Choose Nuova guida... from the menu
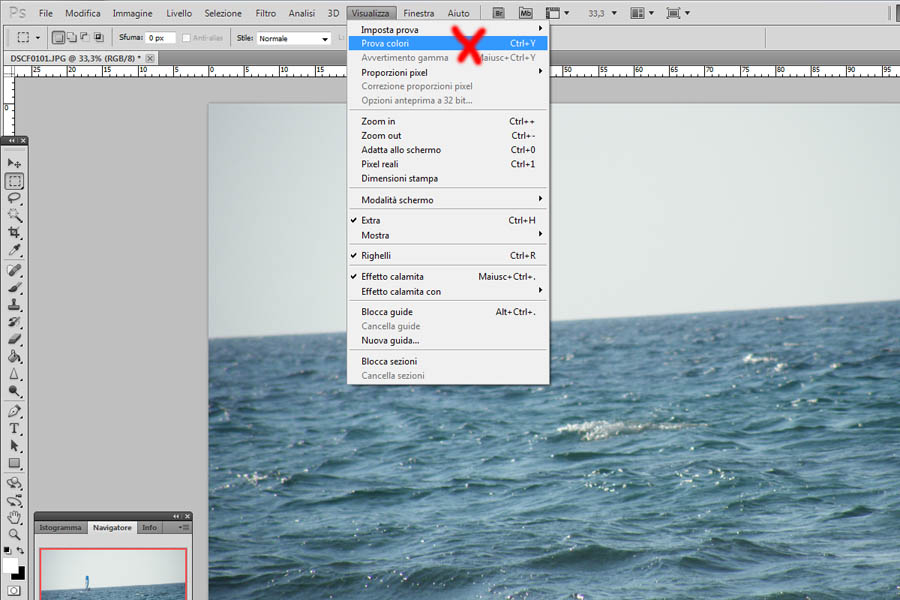 pos(390,341)
